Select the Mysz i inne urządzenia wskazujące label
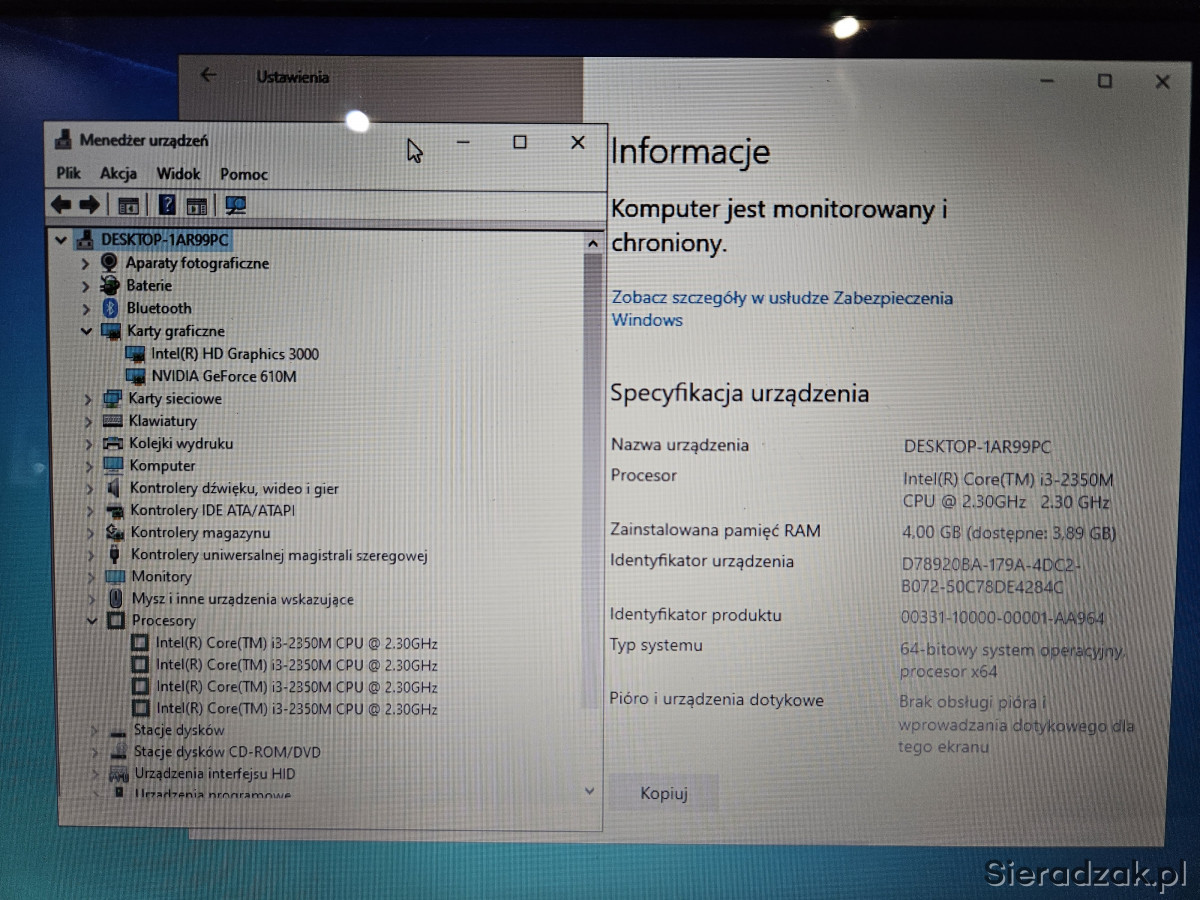This screenshot has width=1200, height=900. [242, 599]
